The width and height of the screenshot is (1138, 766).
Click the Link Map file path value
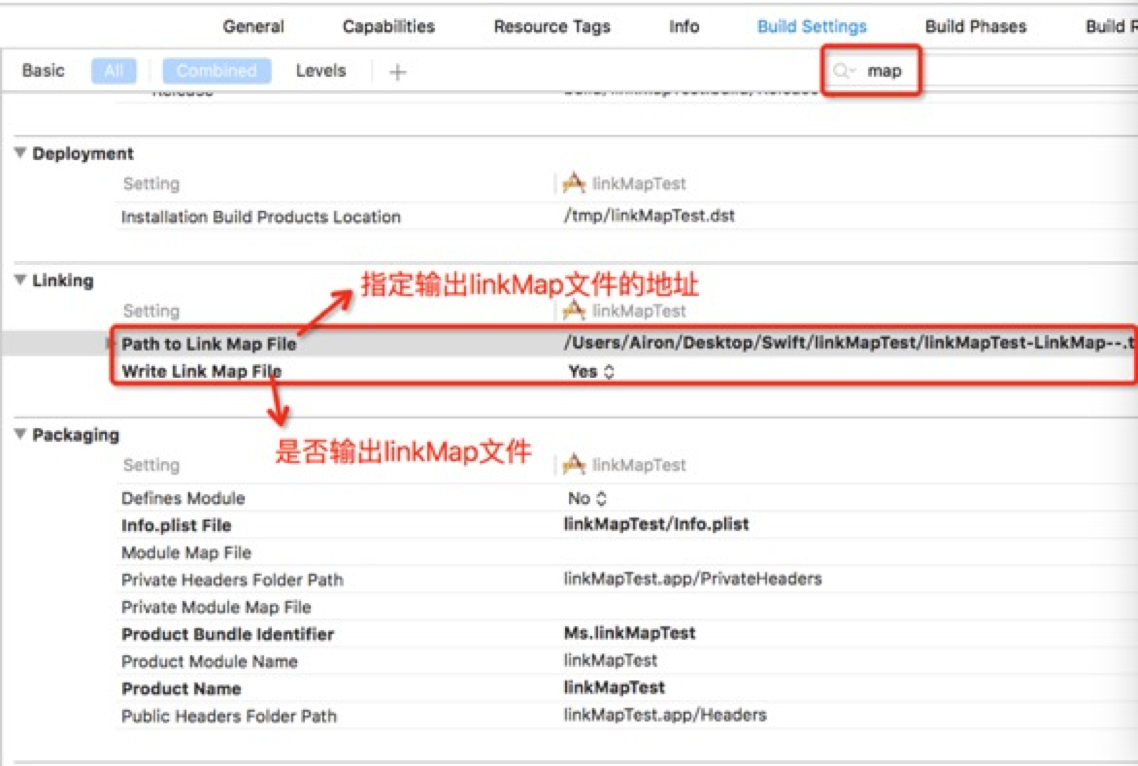coord(849,343)
